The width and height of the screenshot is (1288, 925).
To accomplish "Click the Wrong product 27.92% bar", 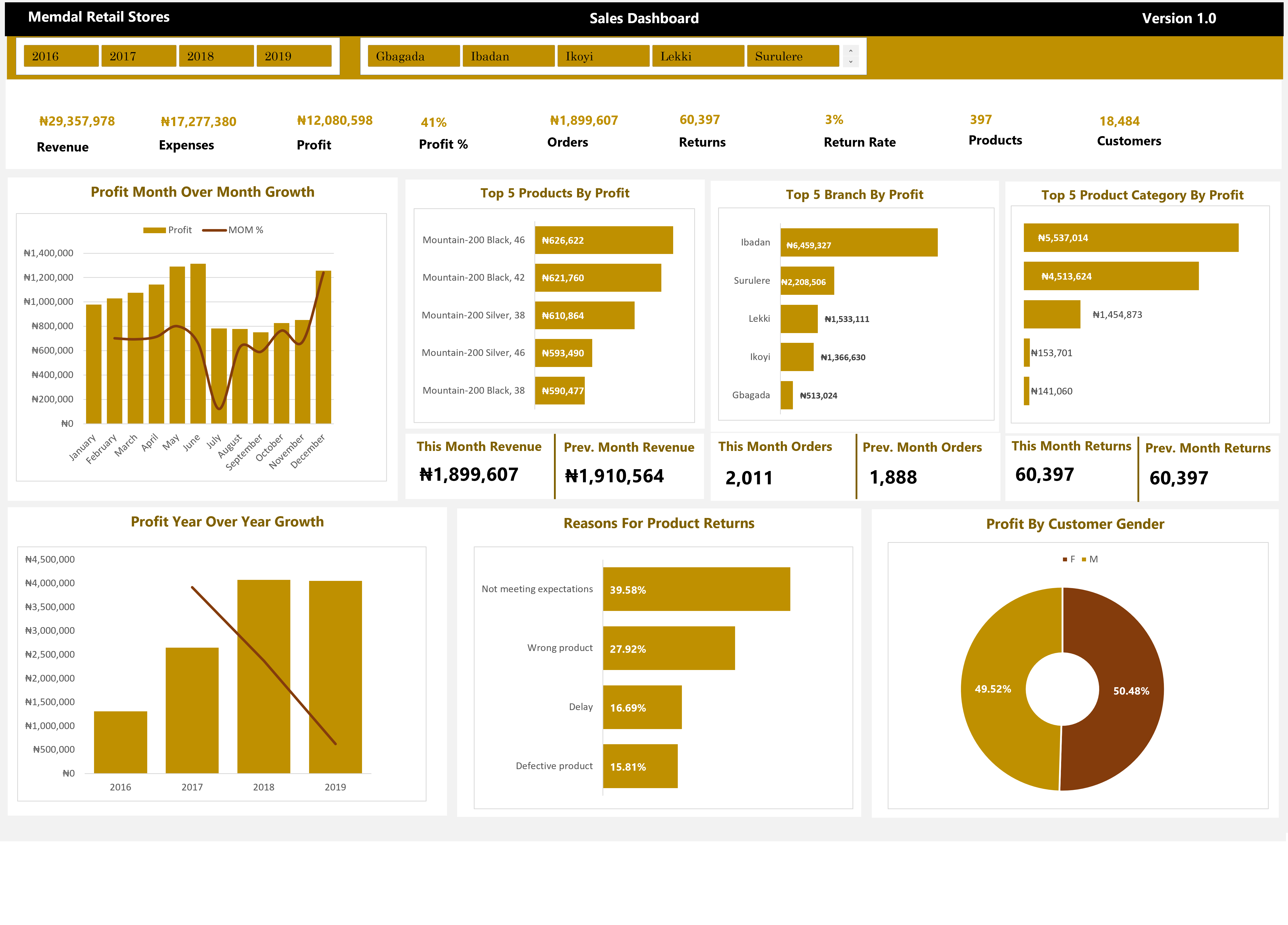I will pyautogui.click(x=669, y=648).
